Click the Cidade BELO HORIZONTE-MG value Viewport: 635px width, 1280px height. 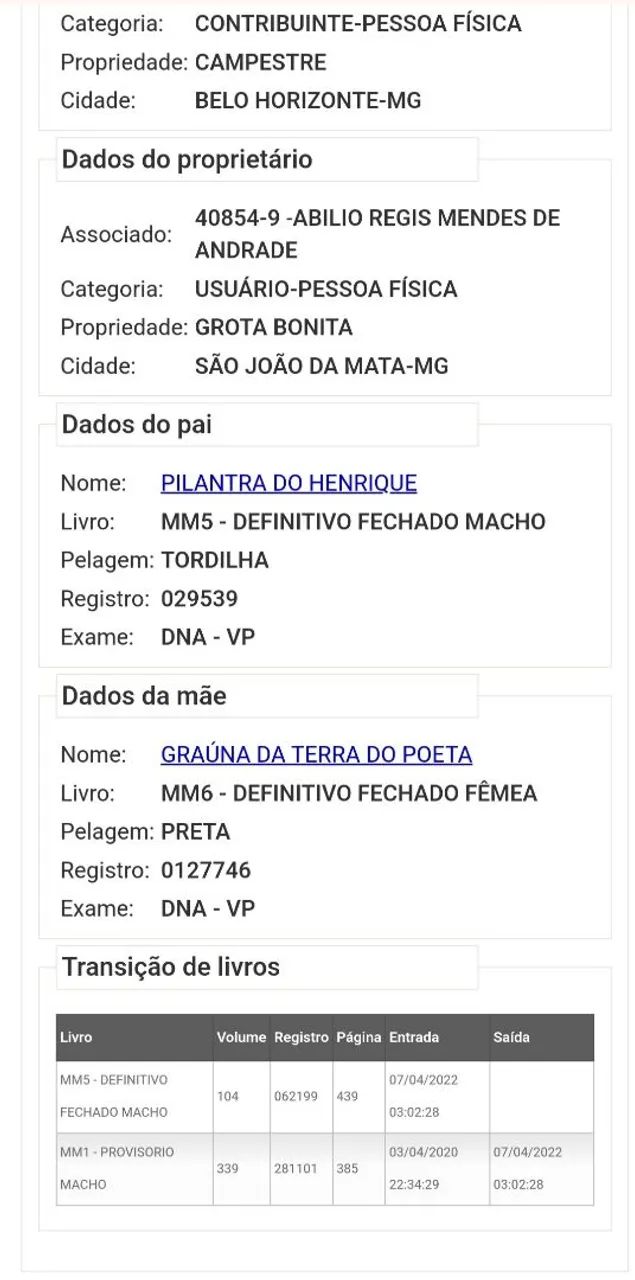301,100
